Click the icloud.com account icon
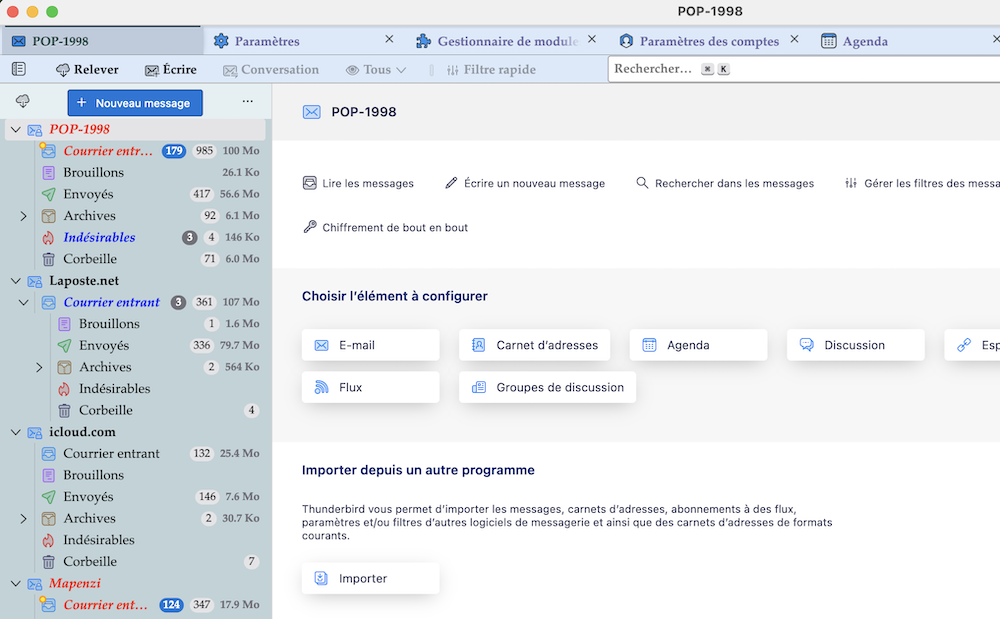1000x619 pixels. 35,432
